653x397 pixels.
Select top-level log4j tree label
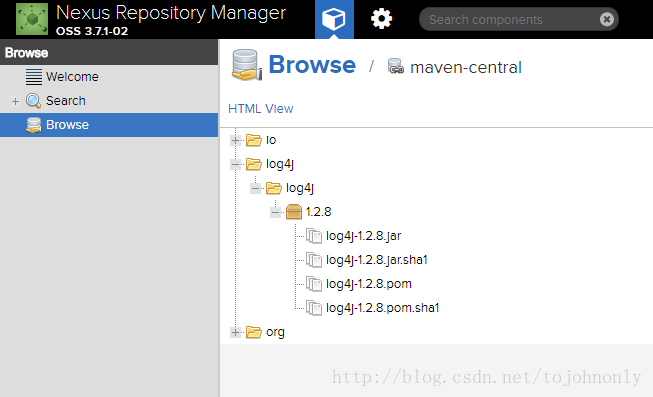(280, 164)
